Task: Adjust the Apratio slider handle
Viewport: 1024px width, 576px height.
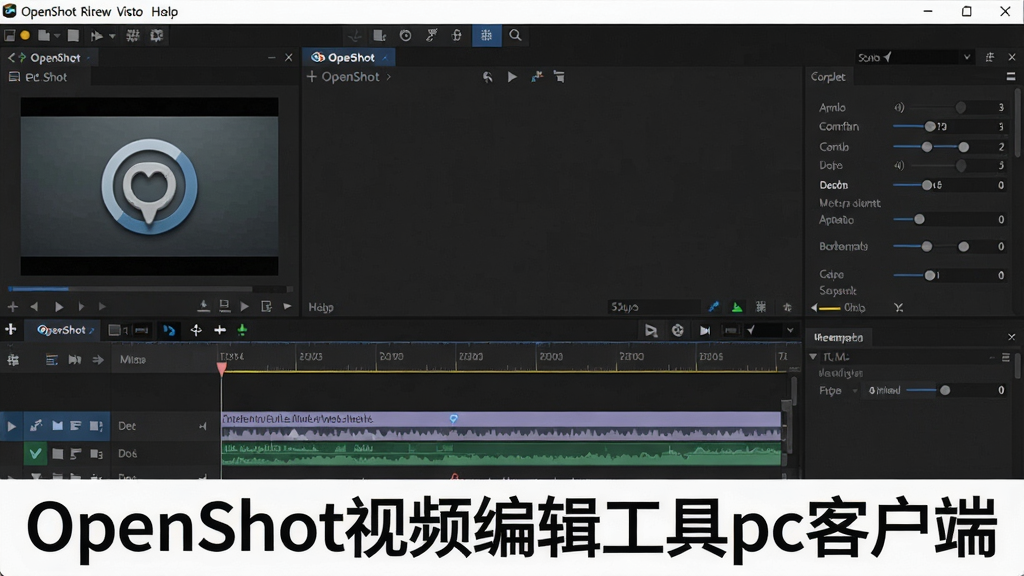Action: pyautogui.click(x=920, y=219)
